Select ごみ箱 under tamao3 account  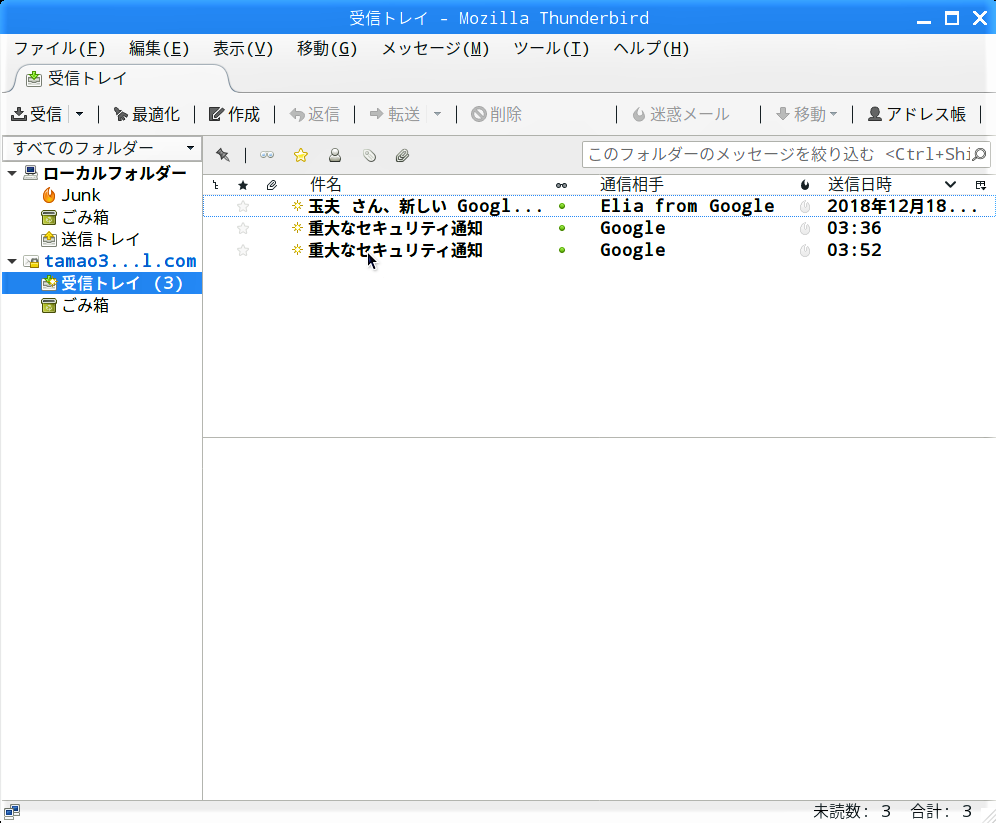pyautogui.click(x=84, y=305)
